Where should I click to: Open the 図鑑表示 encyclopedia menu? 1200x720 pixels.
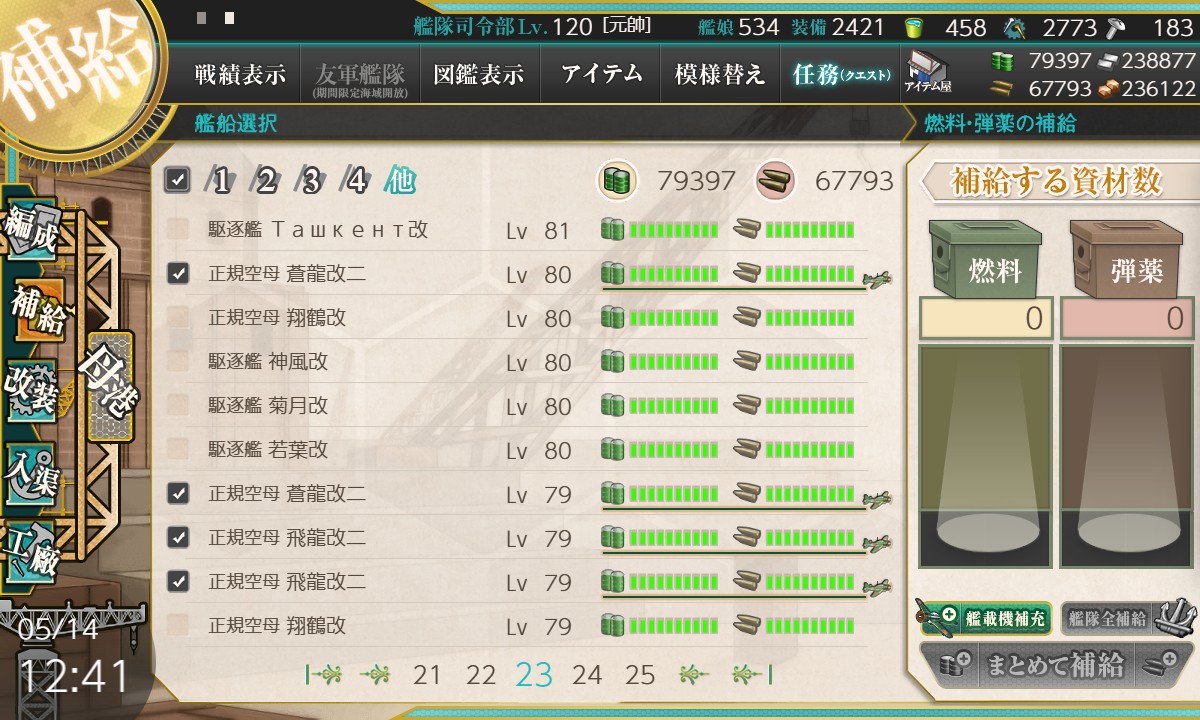[x=479, y=74]
